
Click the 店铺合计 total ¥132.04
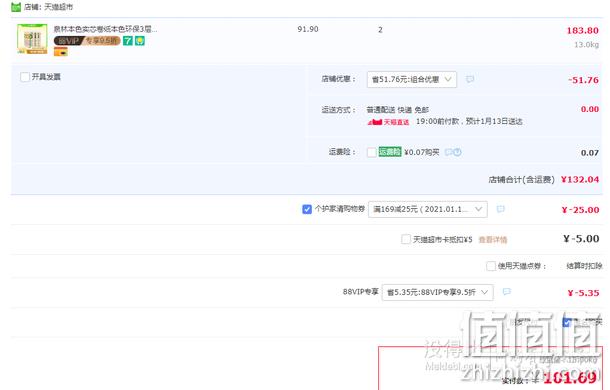click(580, 179)
